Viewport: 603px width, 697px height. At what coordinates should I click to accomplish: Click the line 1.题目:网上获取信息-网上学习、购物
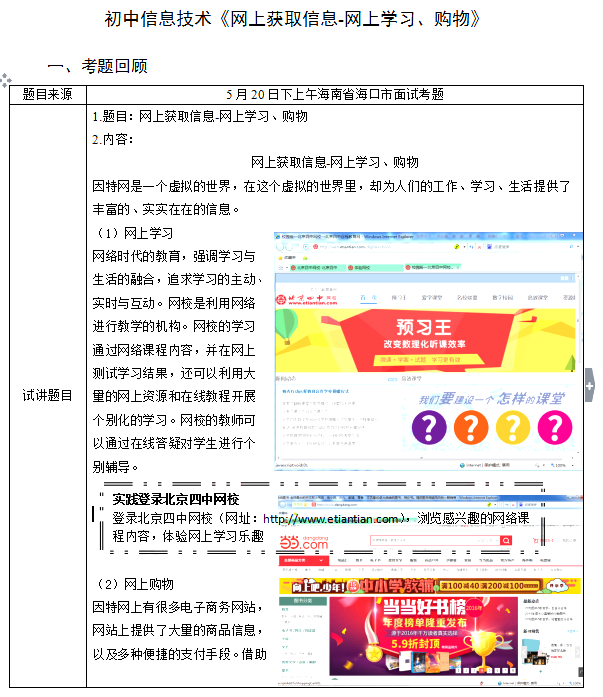[x=200, y=116]
